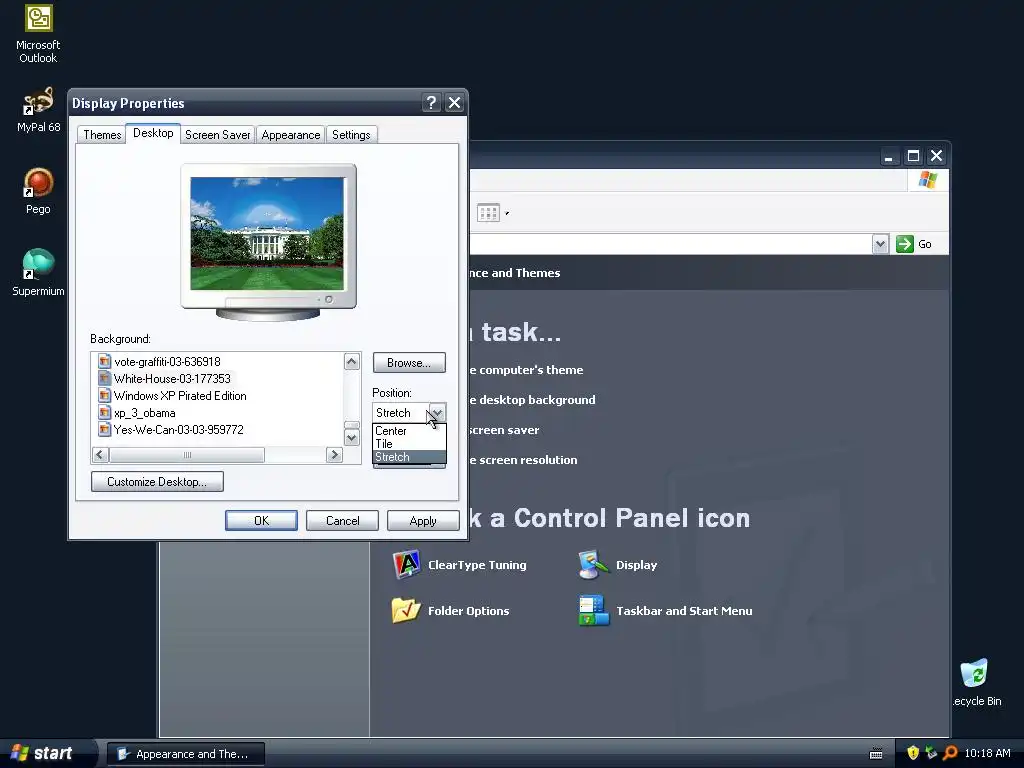This screenshot has height=768, width=1024.
Task: Switch to the Settings tab
Action: coord(351,135)
